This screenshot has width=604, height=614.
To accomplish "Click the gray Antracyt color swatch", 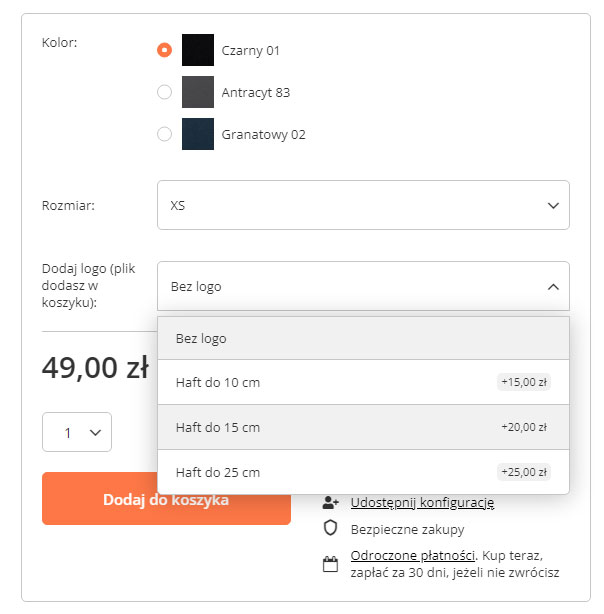I will coord(198,92).
